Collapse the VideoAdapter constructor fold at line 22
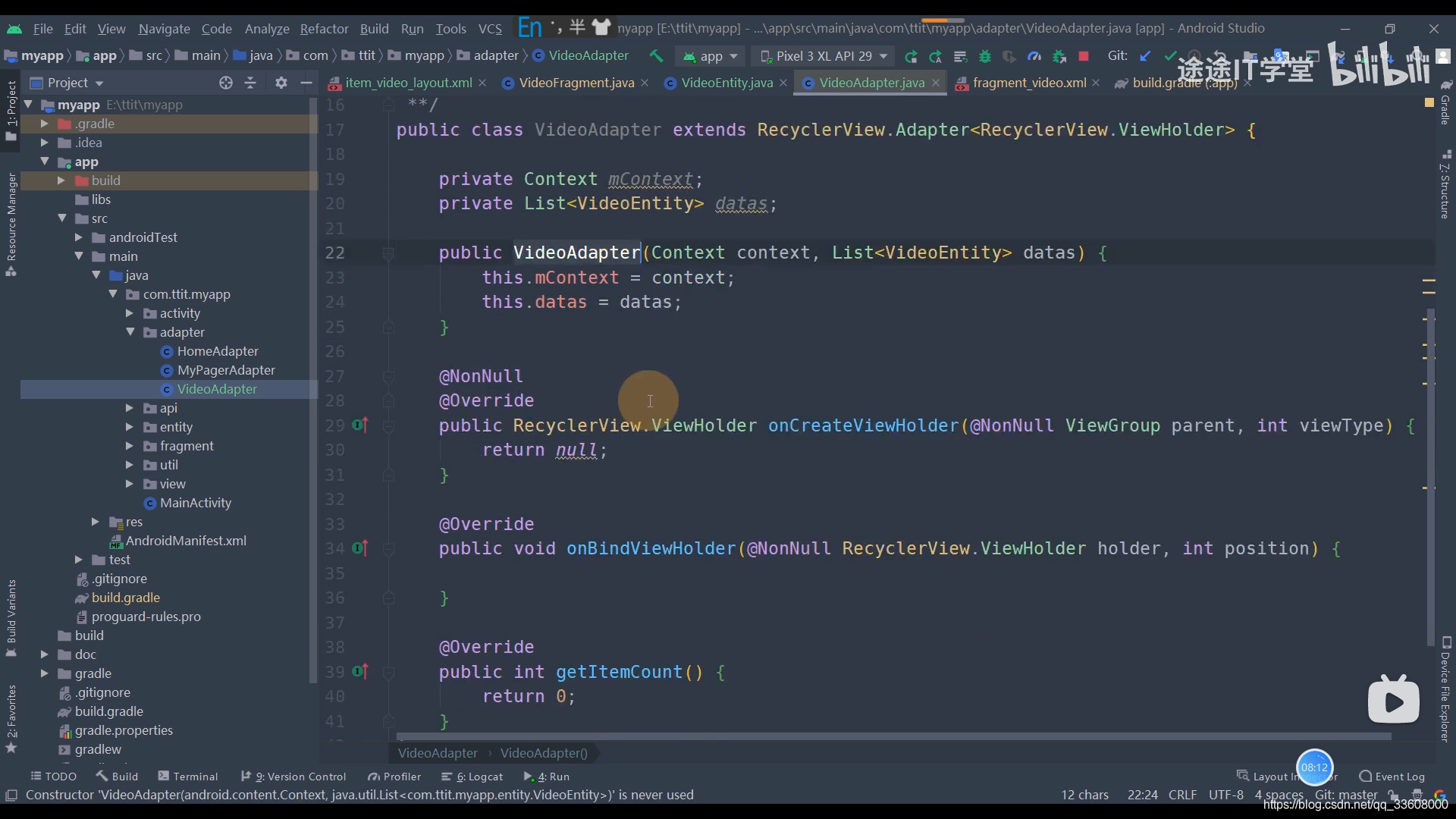 pos(388,253)
